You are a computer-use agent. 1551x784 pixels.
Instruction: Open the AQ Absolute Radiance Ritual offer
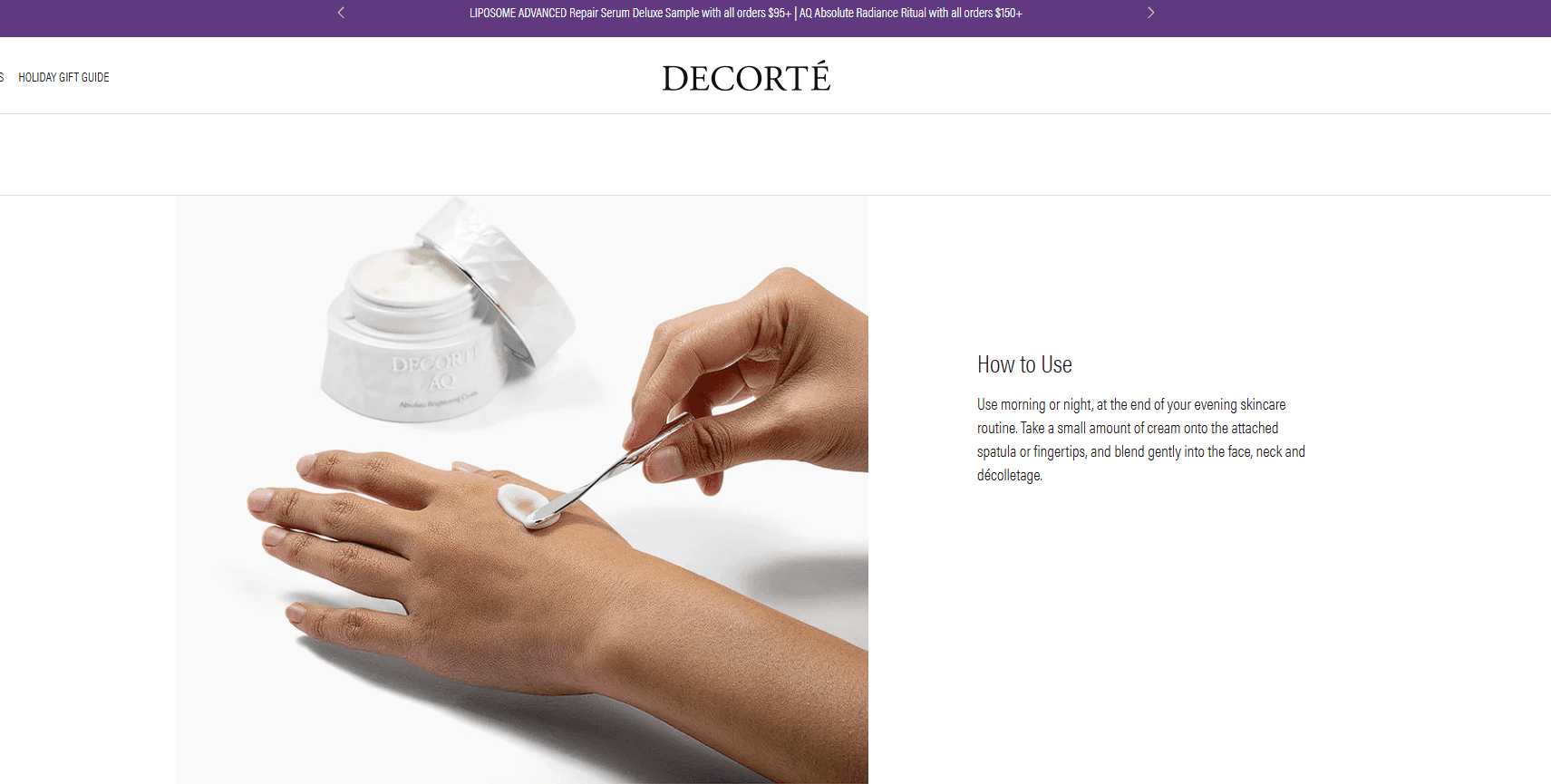pyautogui.click(x=910, y=13)
